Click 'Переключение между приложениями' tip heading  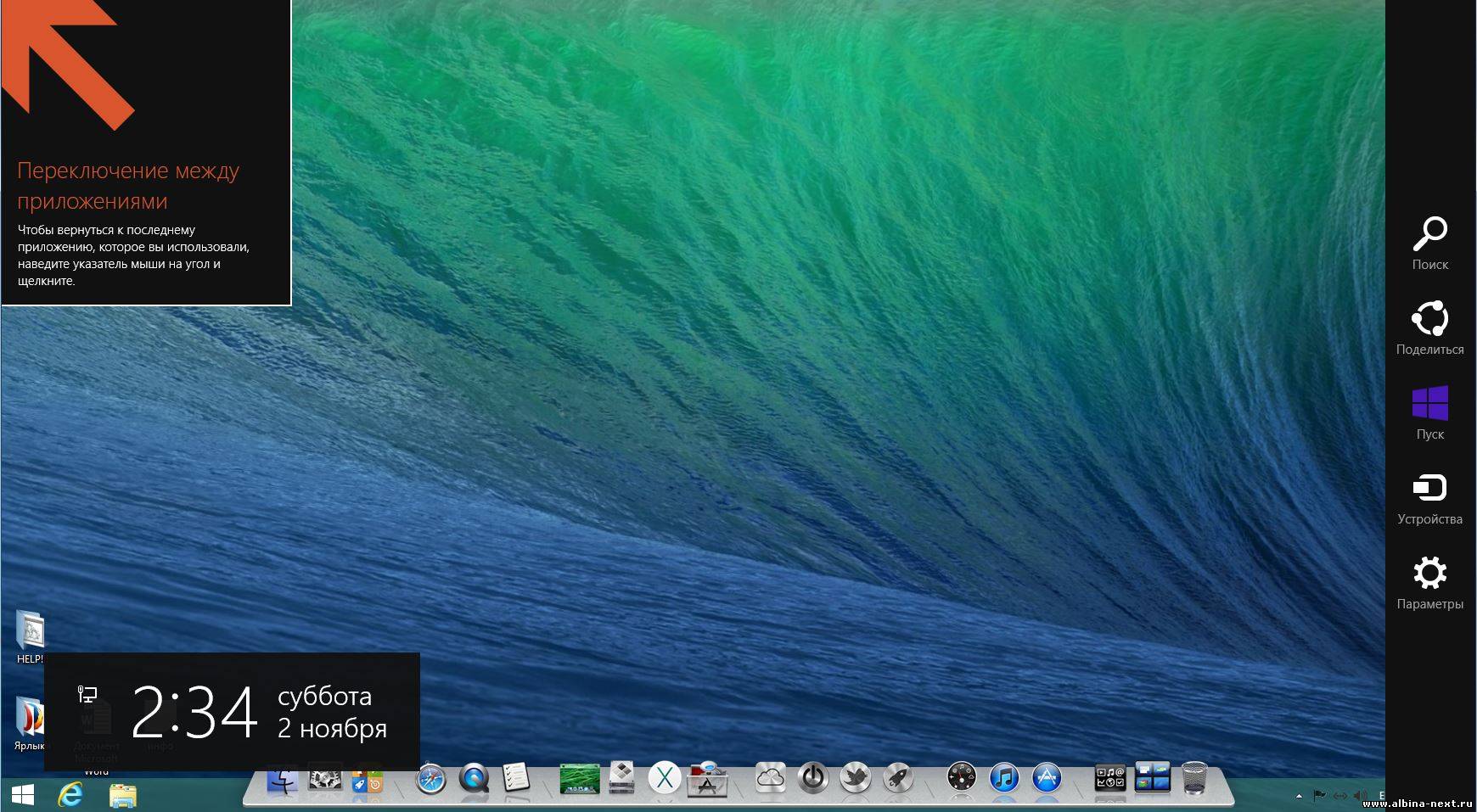tap(128, 186)
